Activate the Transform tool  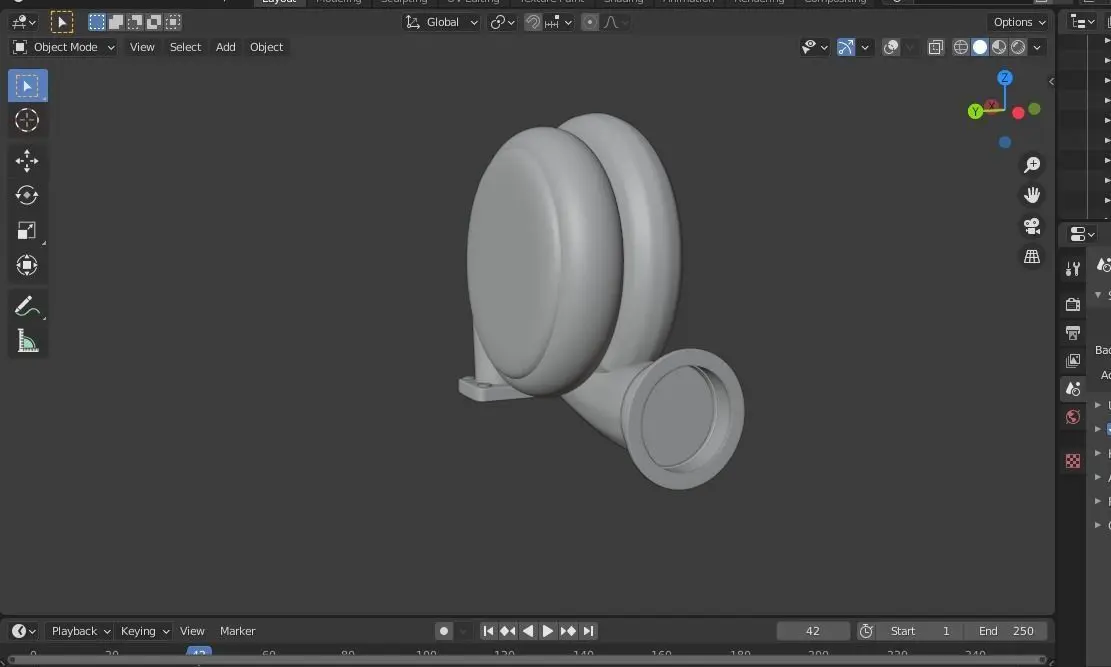pyautogui.click(x=27, y=265)
